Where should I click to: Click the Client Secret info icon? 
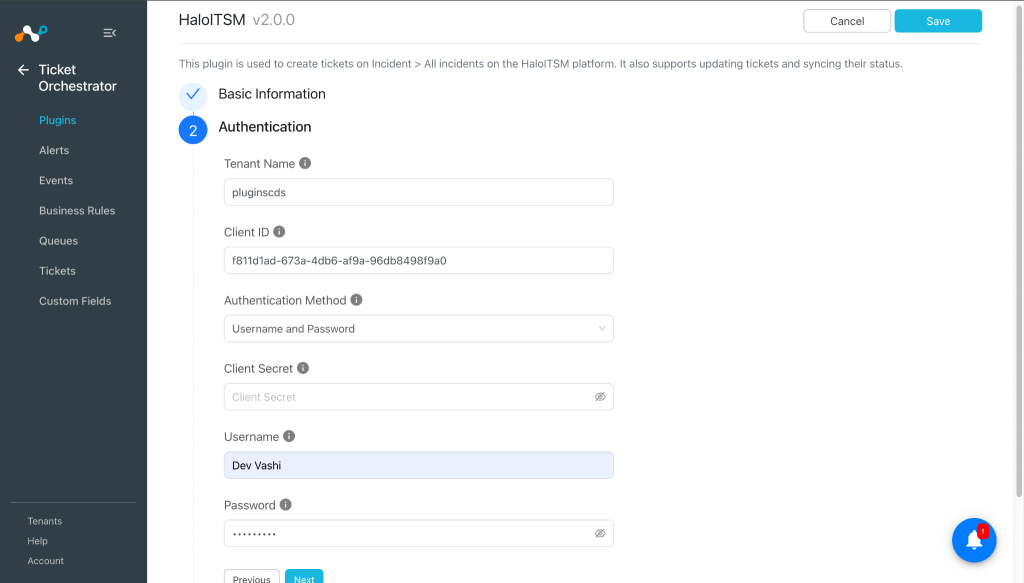(x=303, y=368)
